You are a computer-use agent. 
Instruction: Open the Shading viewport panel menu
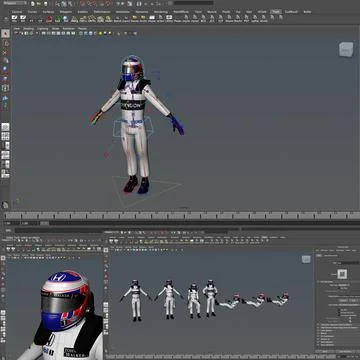28,29
